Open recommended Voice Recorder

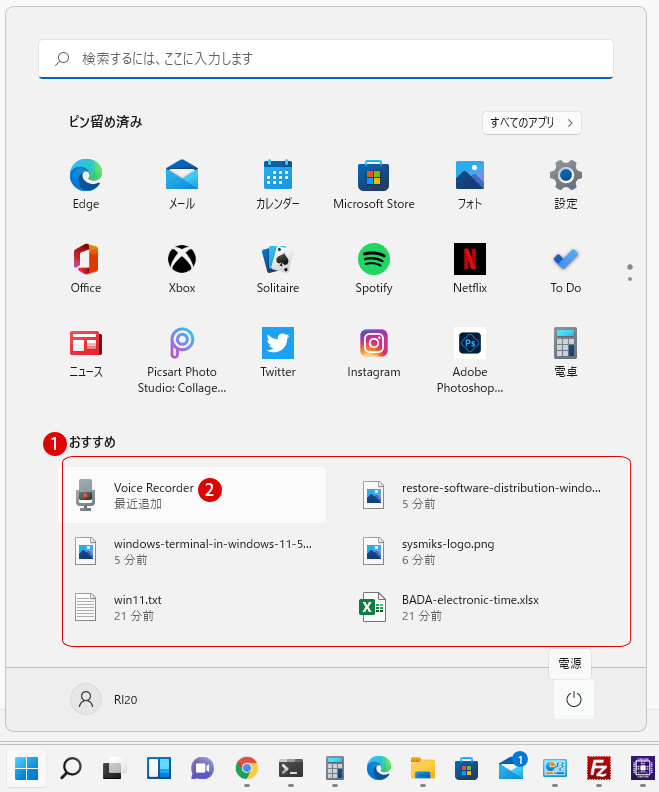[x=194, y=495]
